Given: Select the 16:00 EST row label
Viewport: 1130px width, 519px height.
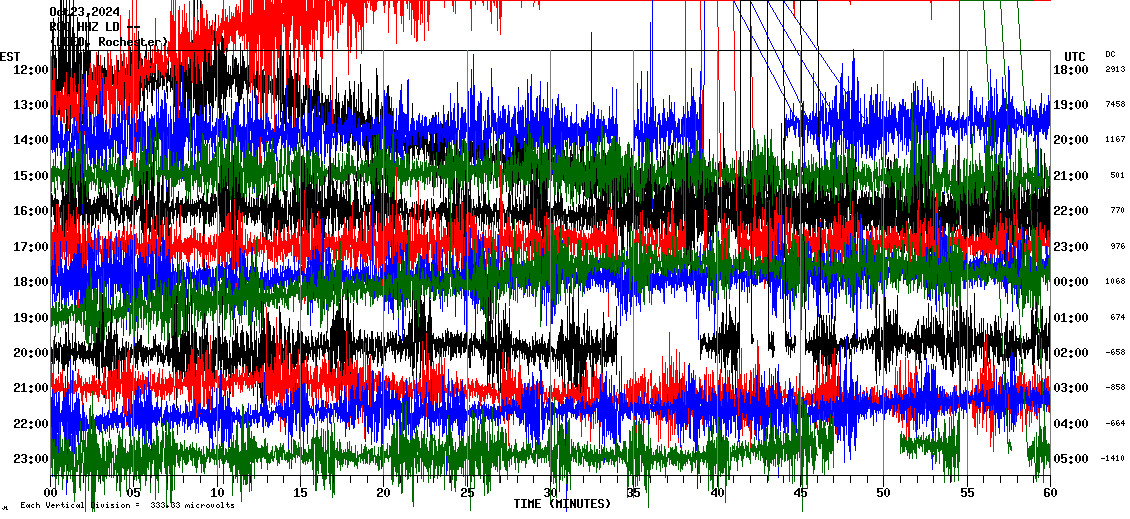Looking at the screenshot, I should [x=32, y=211].
